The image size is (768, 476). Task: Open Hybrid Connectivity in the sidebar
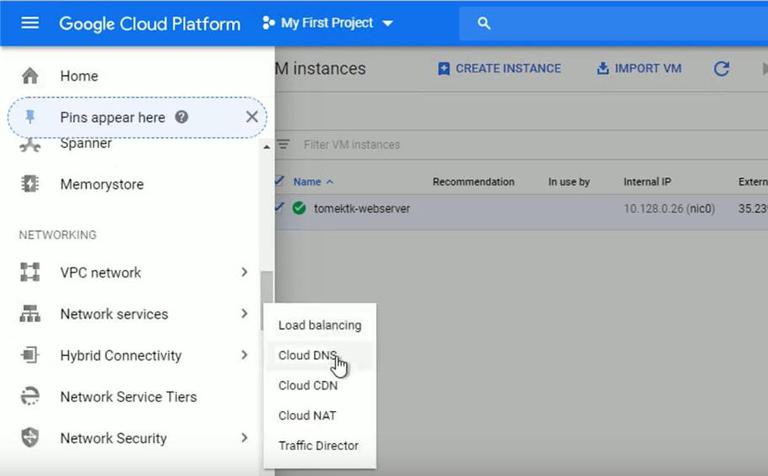121,356
